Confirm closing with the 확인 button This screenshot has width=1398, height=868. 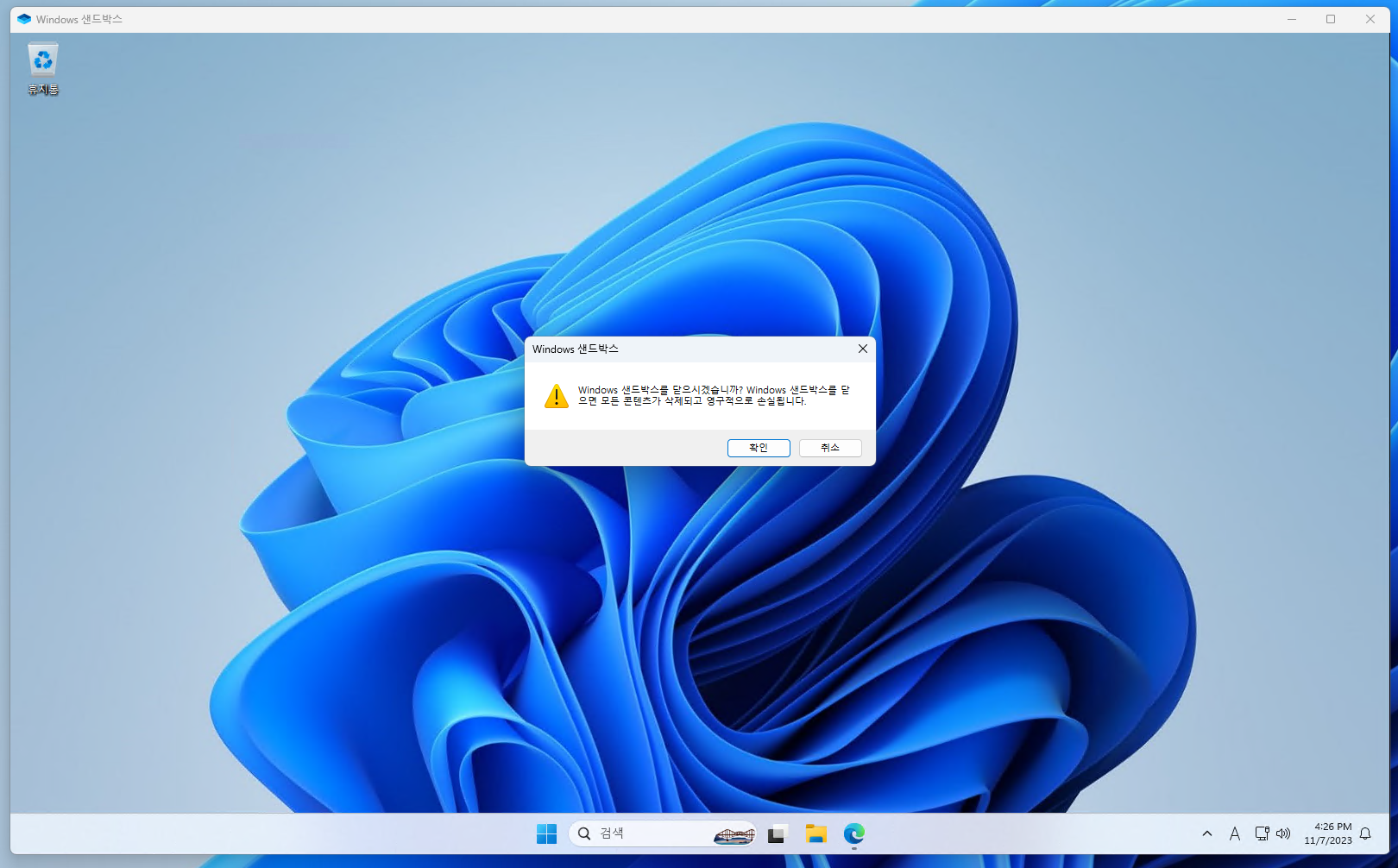[759, 448]
